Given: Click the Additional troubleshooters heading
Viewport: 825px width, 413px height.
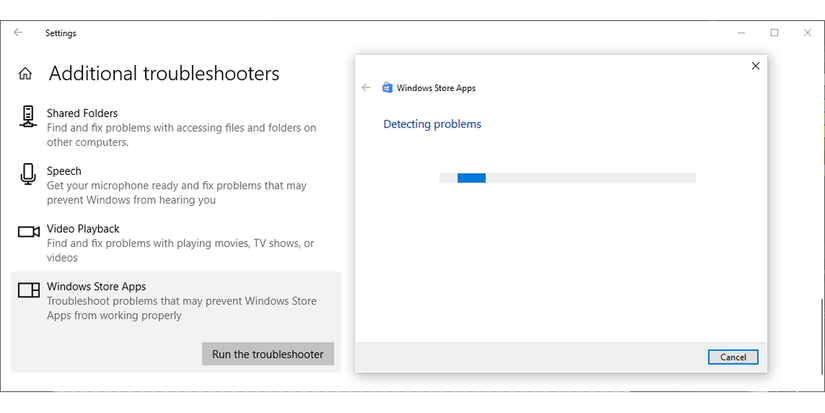Looking at the screenshot, I should click(164, 74).
